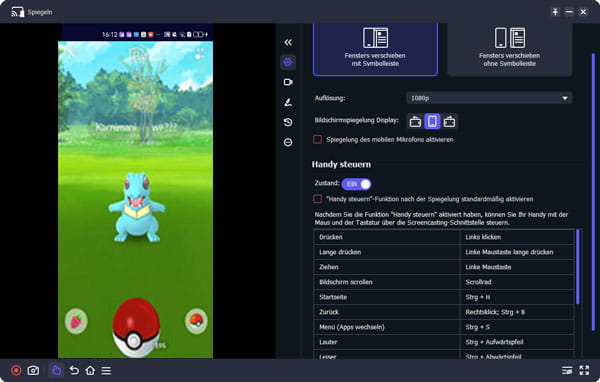Click the Strg + H shortcut cell
600x382 pixels.
(517, 297)
